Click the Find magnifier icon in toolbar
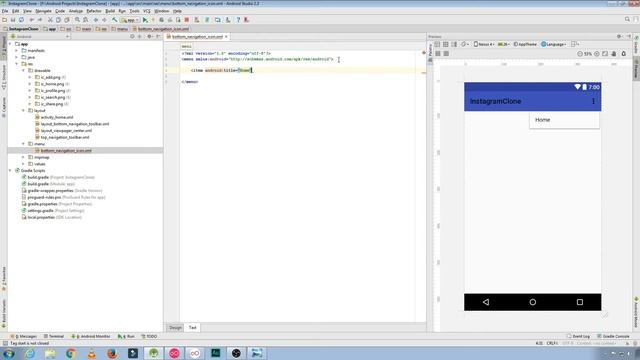The height and width of the screenshot is (360, 640). click(x=77, y=20)
